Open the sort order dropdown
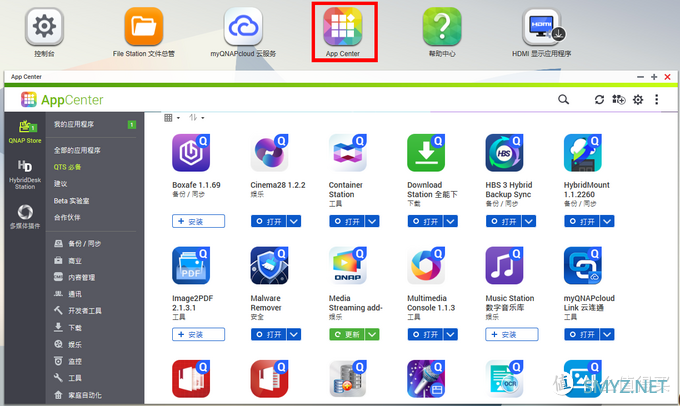 tap(196, 118)
